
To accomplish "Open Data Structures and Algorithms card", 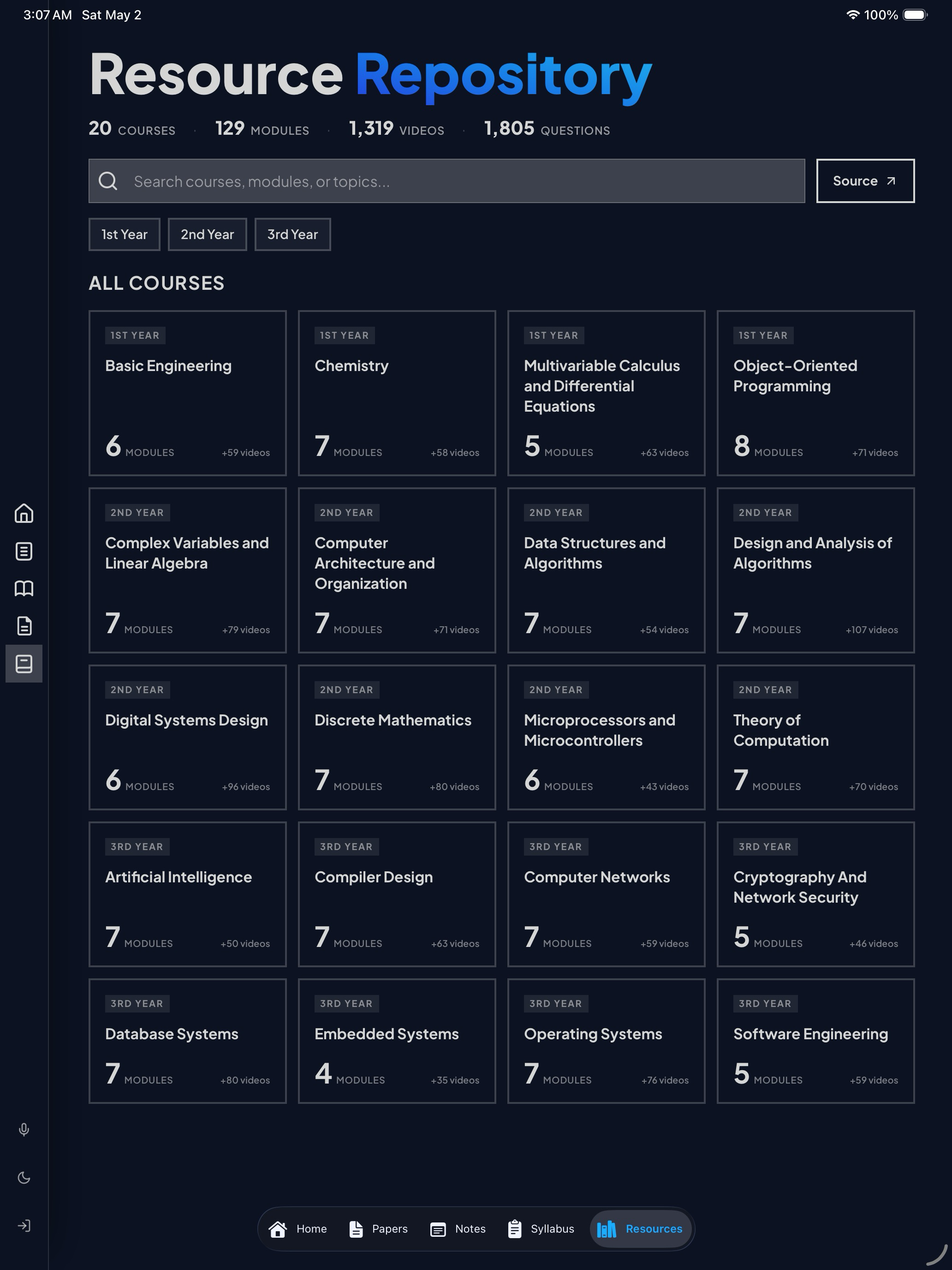I will [607, 570].
